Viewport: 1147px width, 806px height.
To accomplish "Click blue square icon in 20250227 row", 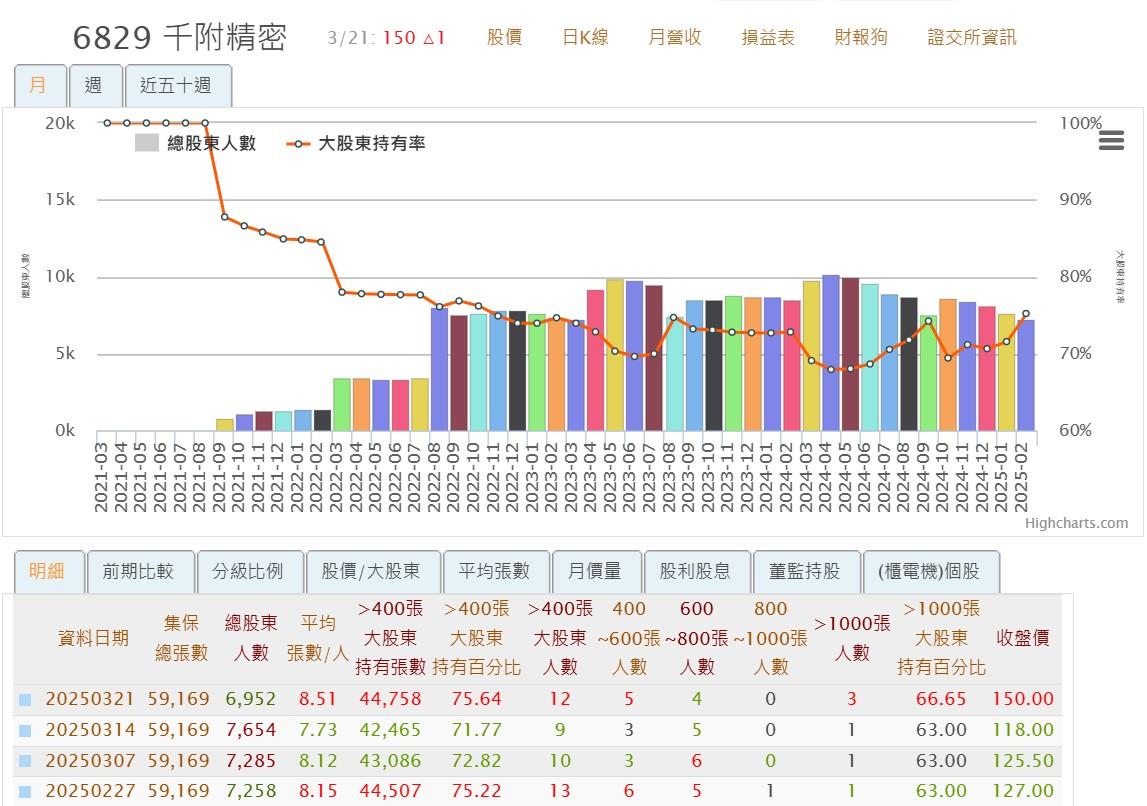I will [x=25, y=791].
